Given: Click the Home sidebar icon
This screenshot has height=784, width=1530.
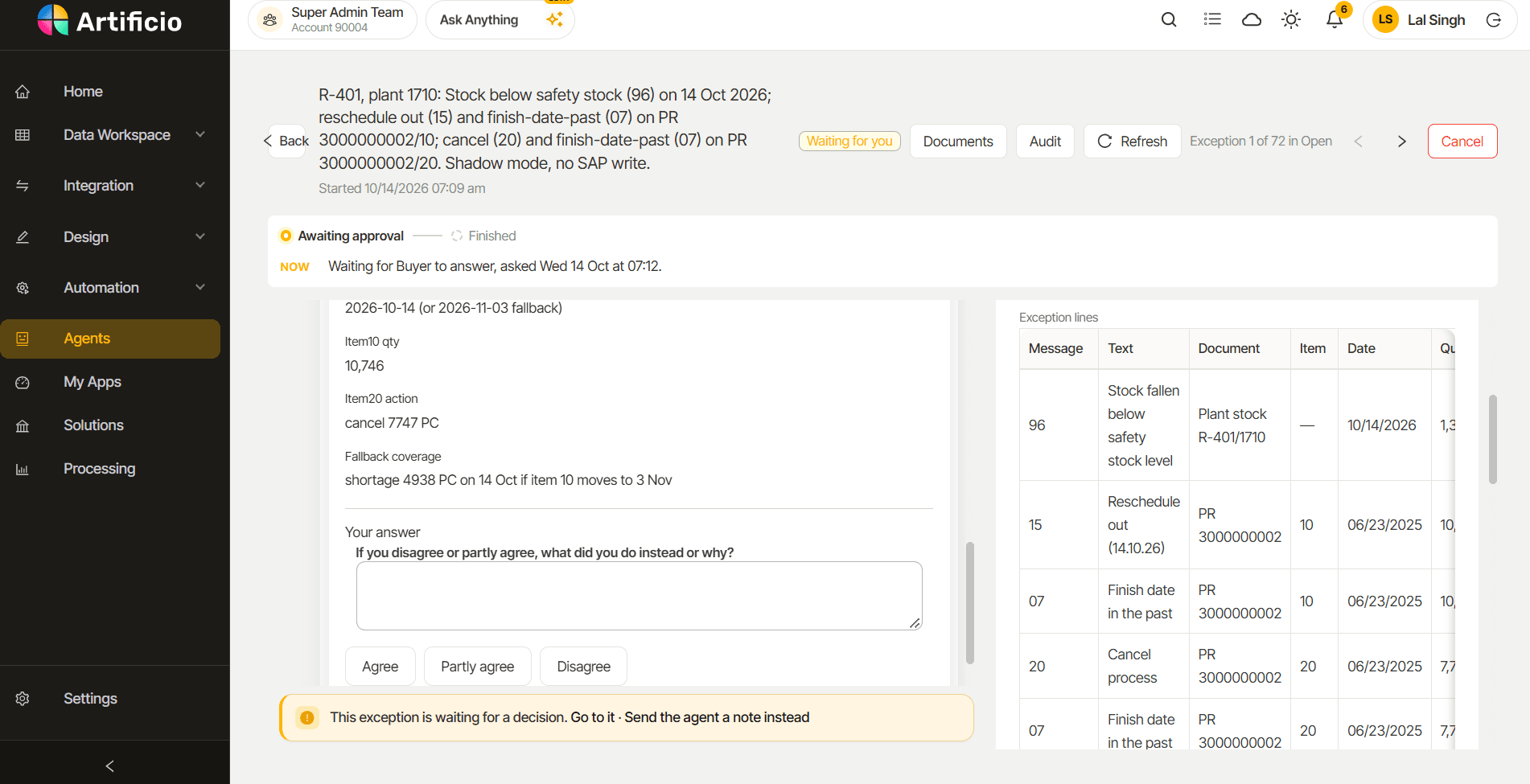Looking at the screenshot, I should (x=23, y=92).
